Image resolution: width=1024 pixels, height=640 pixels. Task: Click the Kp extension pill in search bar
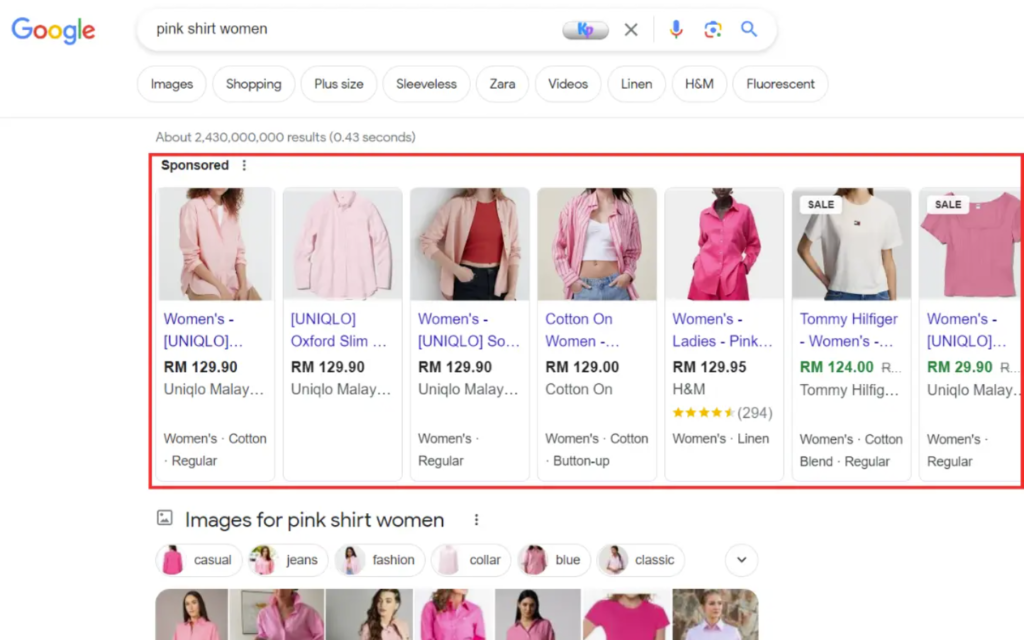tap(585, 29)
